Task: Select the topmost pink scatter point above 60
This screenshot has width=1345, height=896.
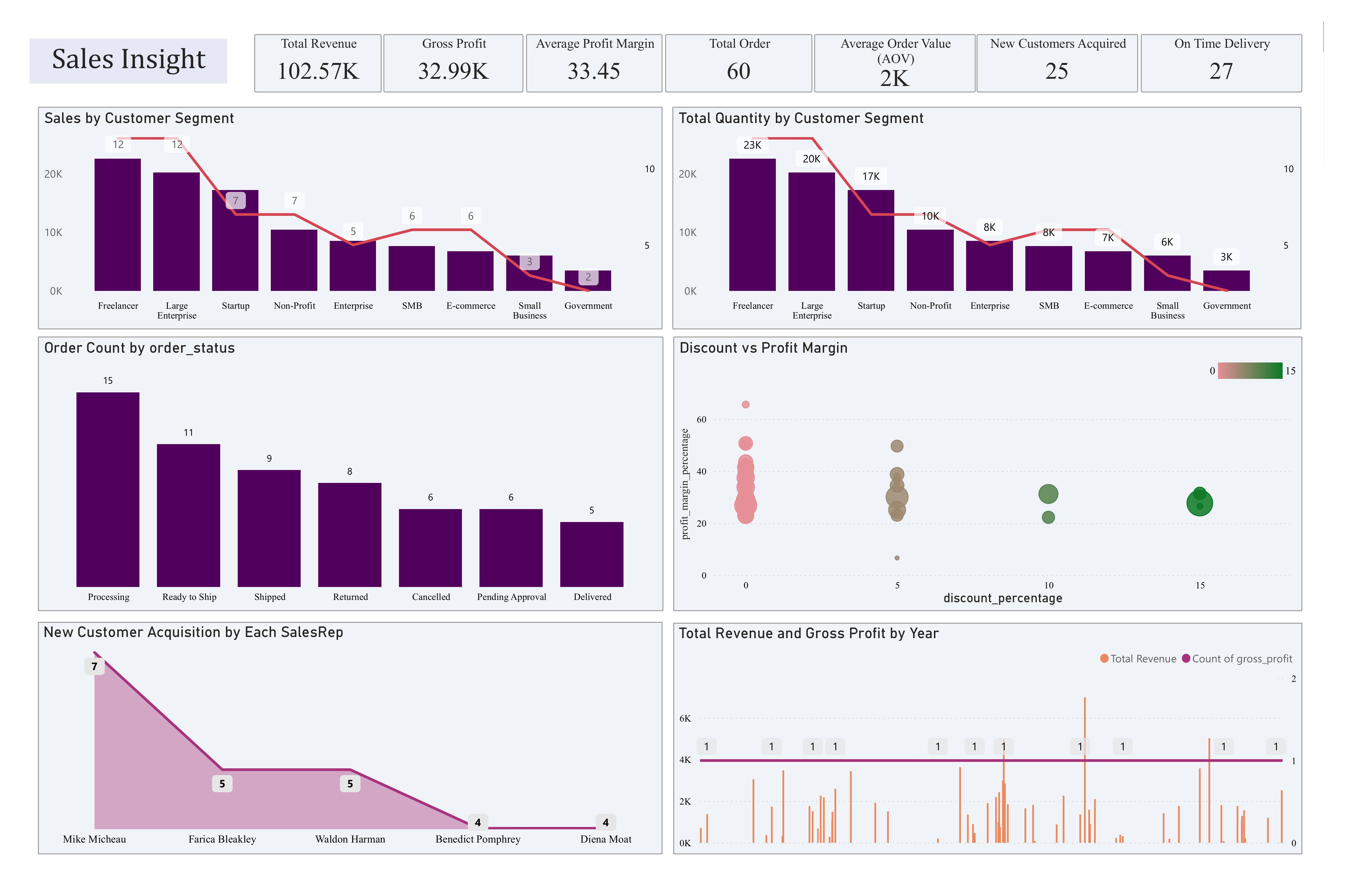Action: 746,404
